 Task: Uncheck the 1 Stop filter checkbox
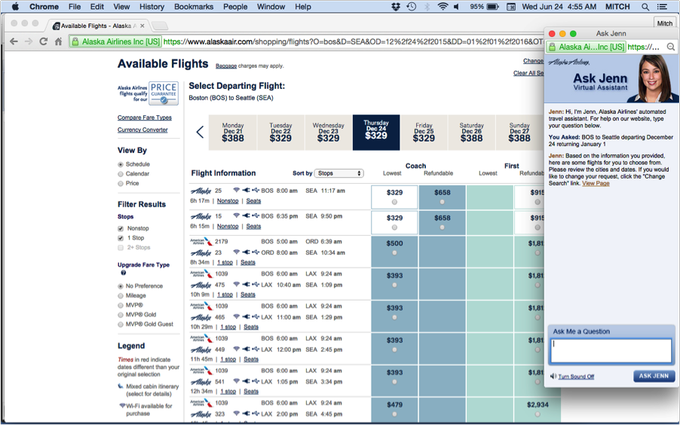[x=121, y=238]
